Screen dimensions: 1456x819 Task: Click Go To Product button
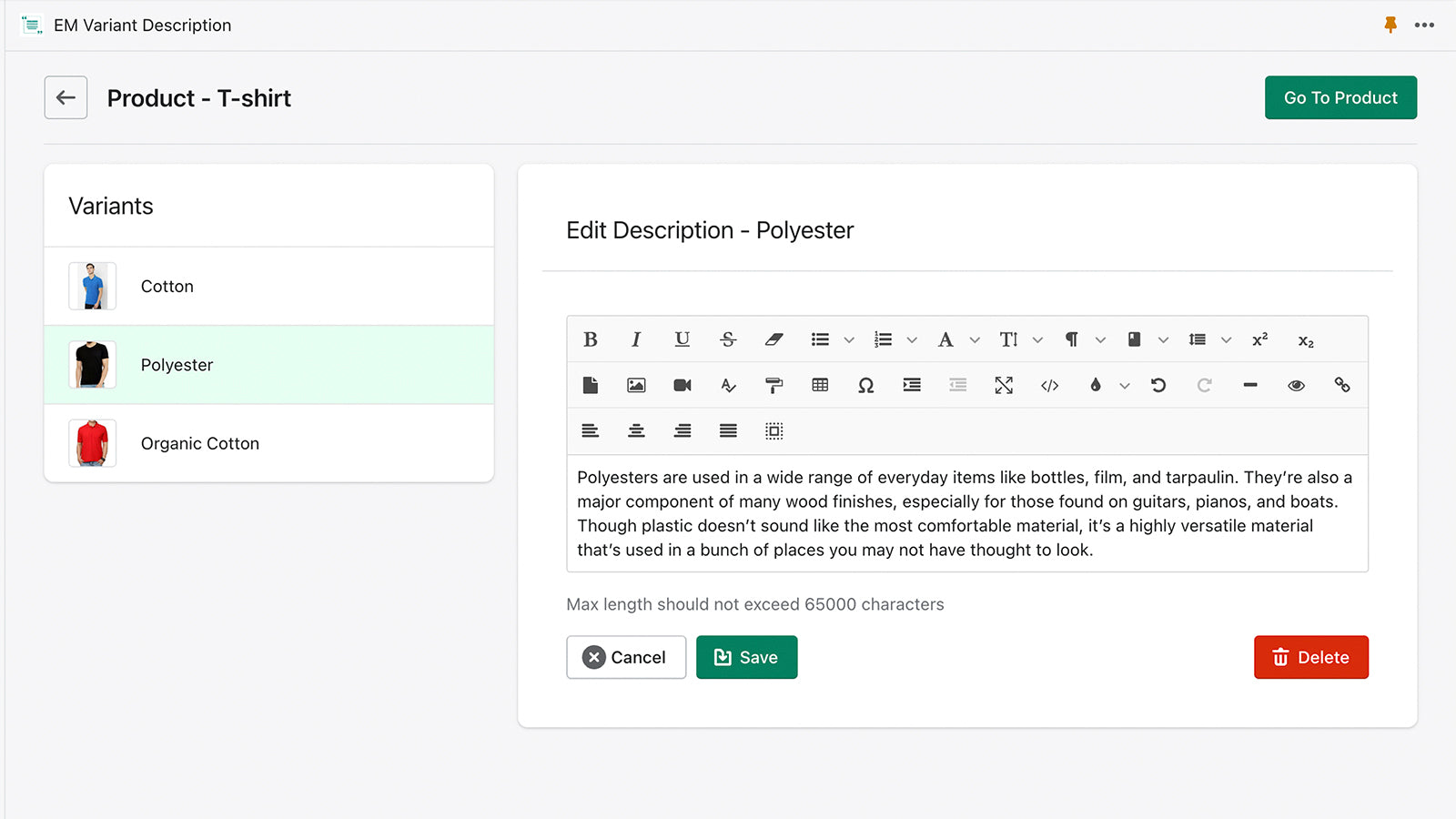tap(1340, 97)
